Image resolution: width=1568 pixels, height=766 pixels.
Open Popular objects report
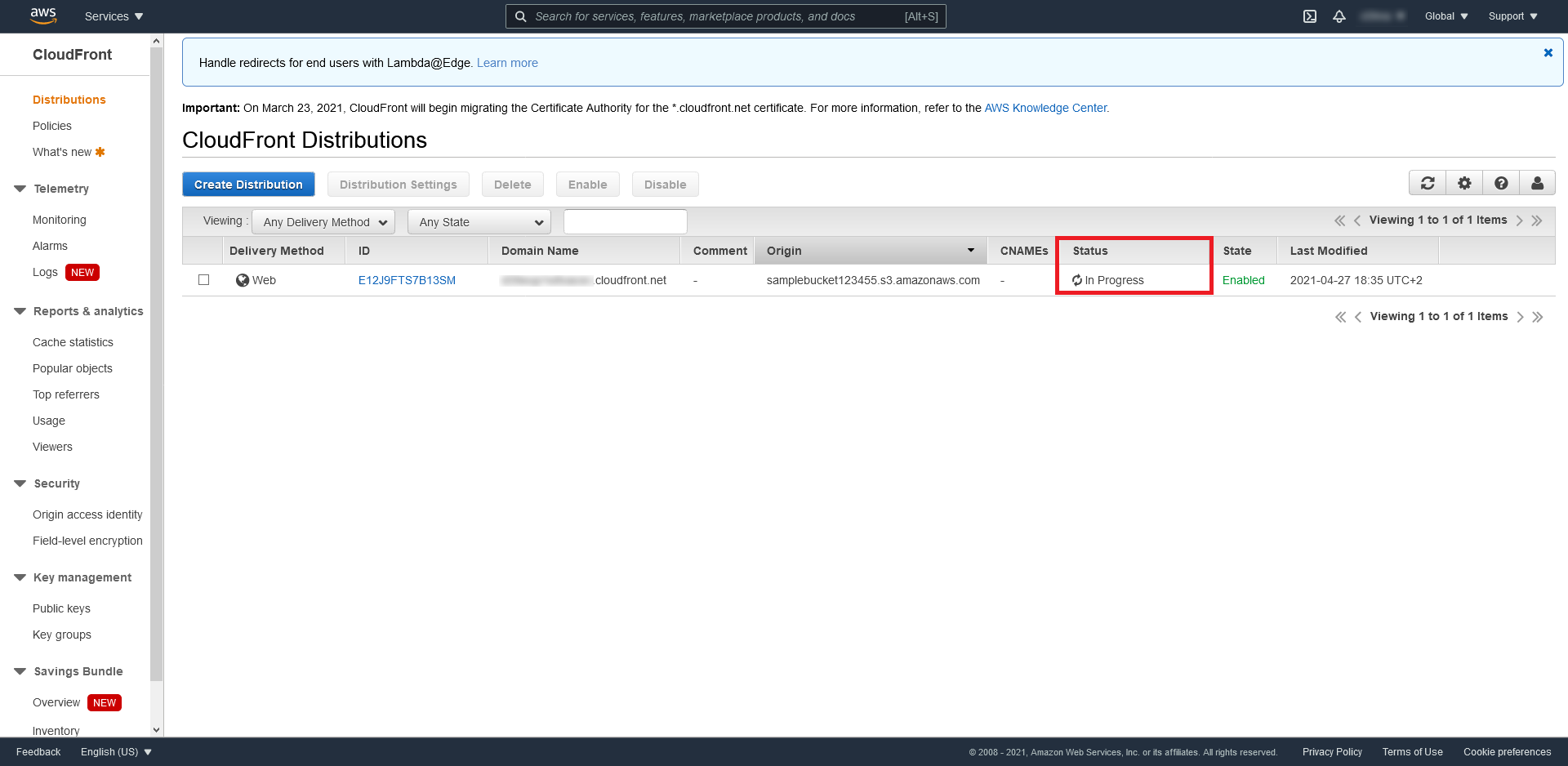[73, 368]
